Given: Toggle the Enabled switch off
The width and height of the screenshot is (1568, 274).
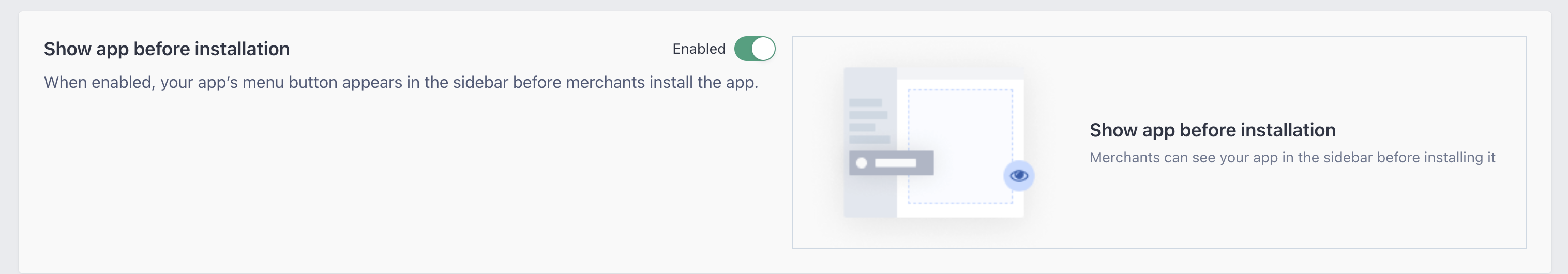Looking at the screenshot, I should tap(754, 49).
